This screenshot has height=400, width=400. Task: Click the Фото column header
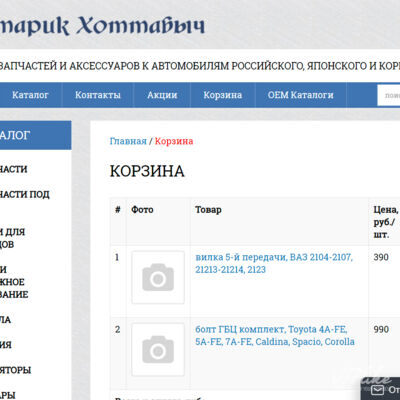point(142,210)
